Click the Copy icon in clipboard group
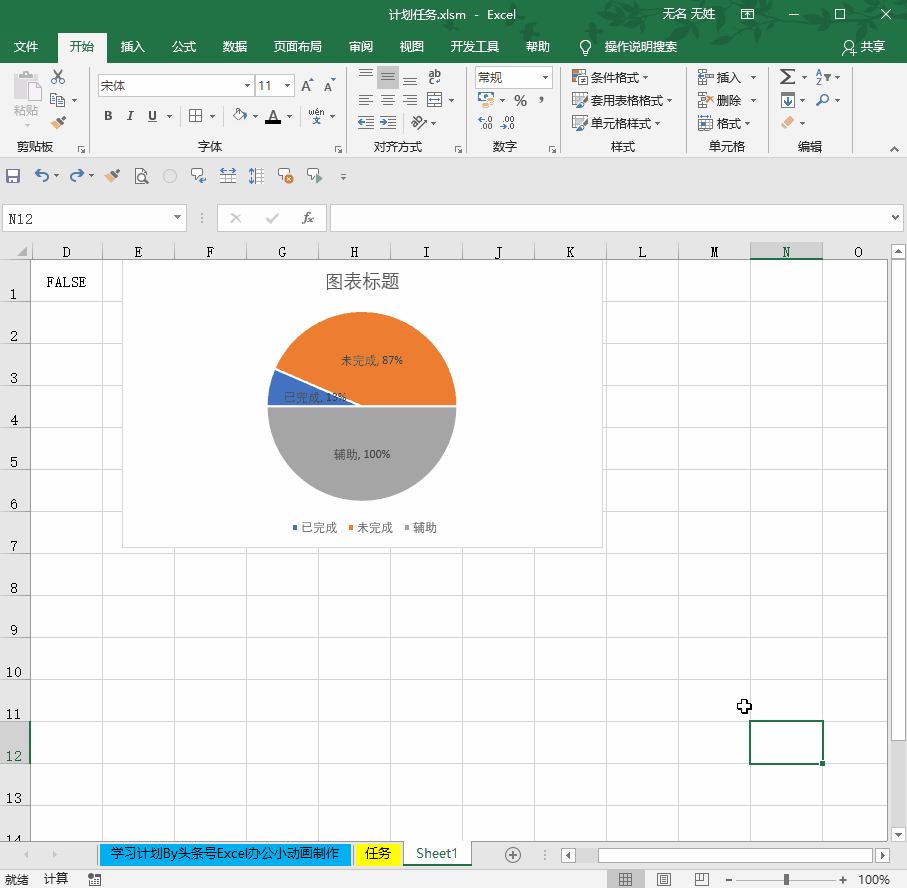Viewport: 907px width, 888px height. tap(57, 100)
